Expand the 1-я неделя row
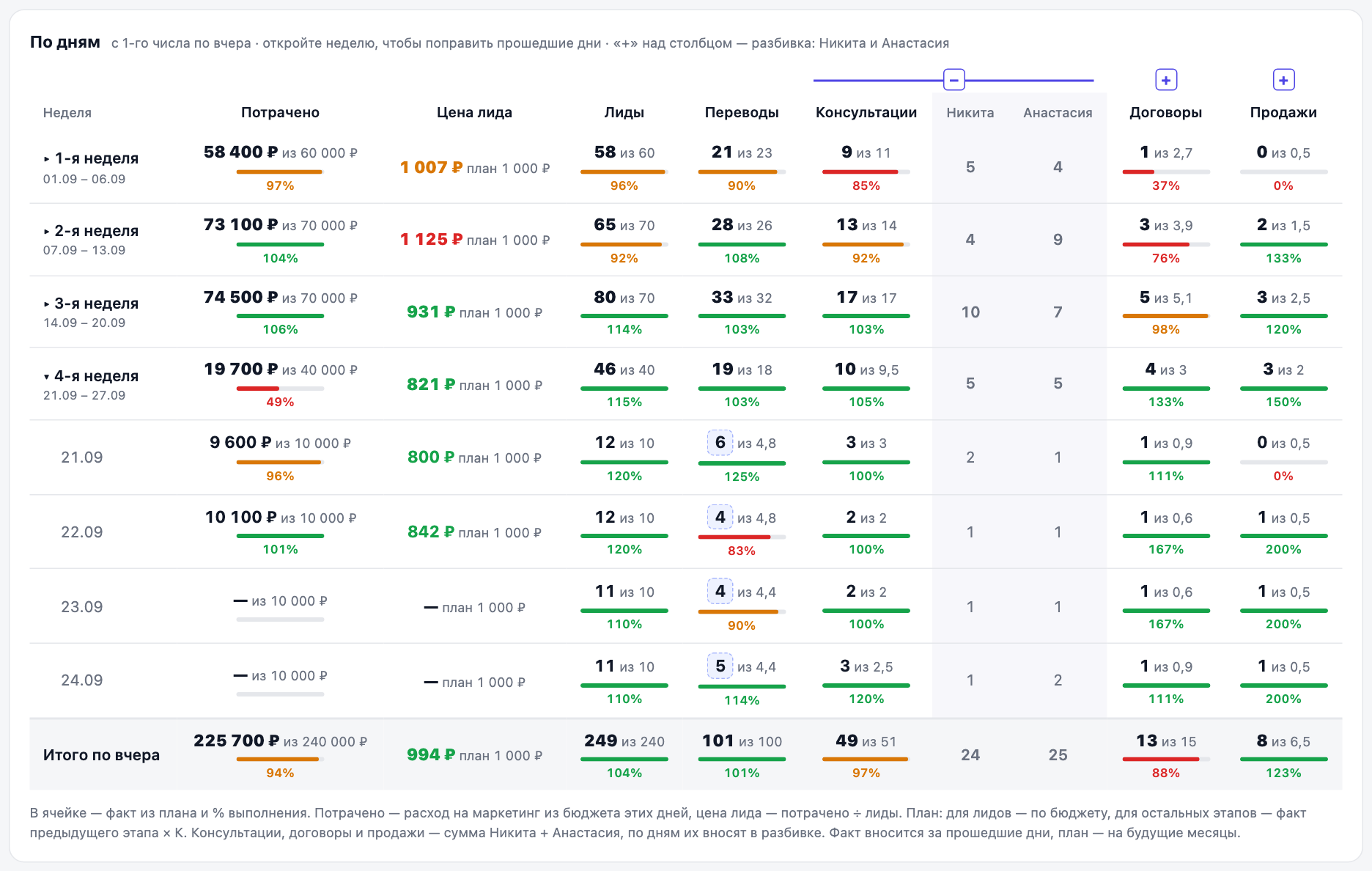 (x=91, y=158)
